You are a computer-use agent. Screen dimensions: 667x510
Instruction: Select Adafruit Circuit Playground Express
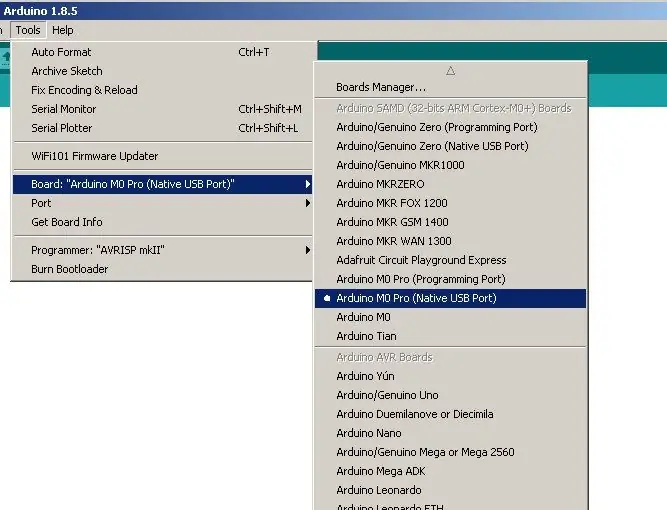450,260
